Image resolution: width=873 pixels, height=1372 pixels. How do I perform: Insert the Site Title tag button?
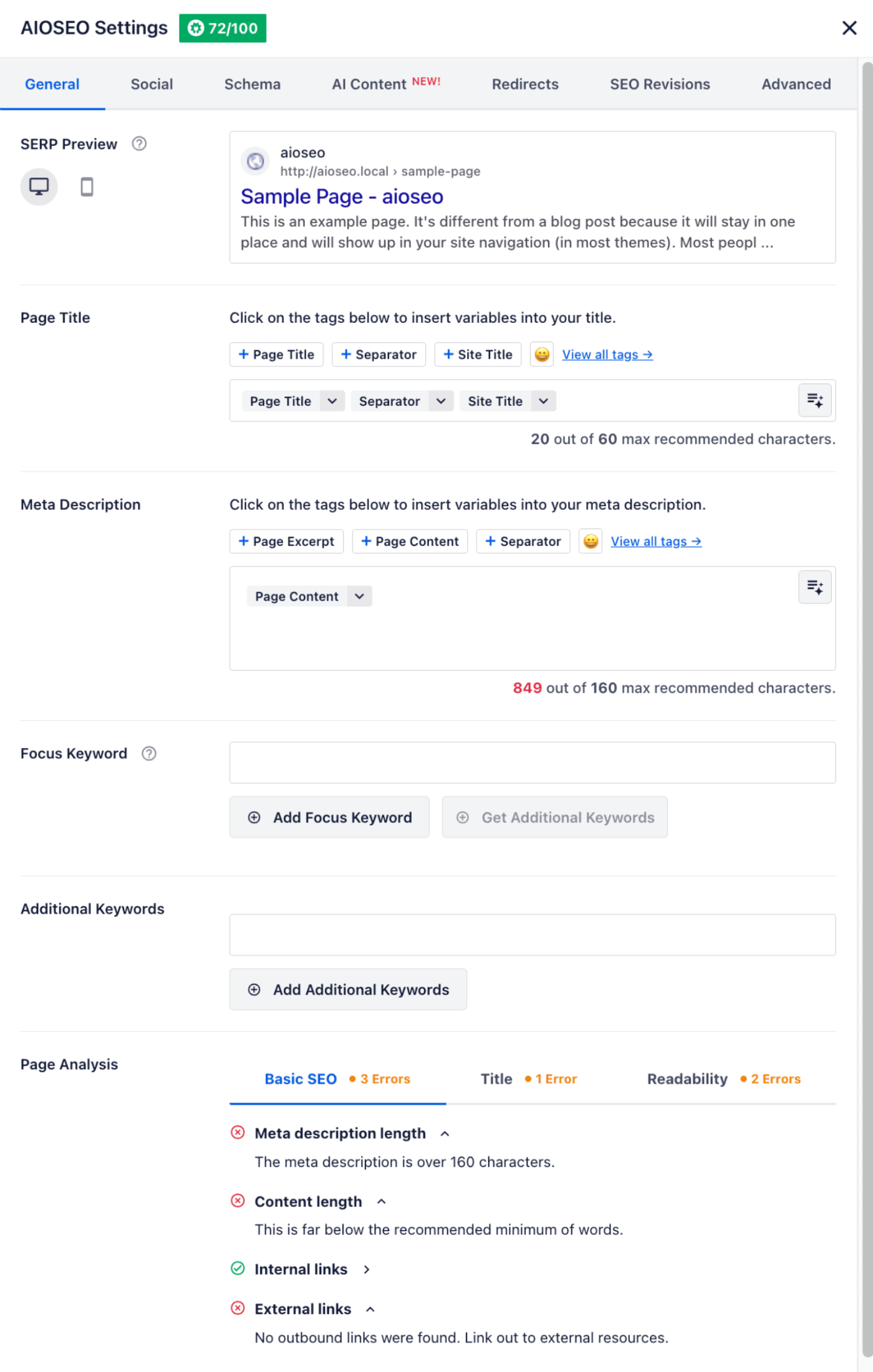tap(478, 355)
